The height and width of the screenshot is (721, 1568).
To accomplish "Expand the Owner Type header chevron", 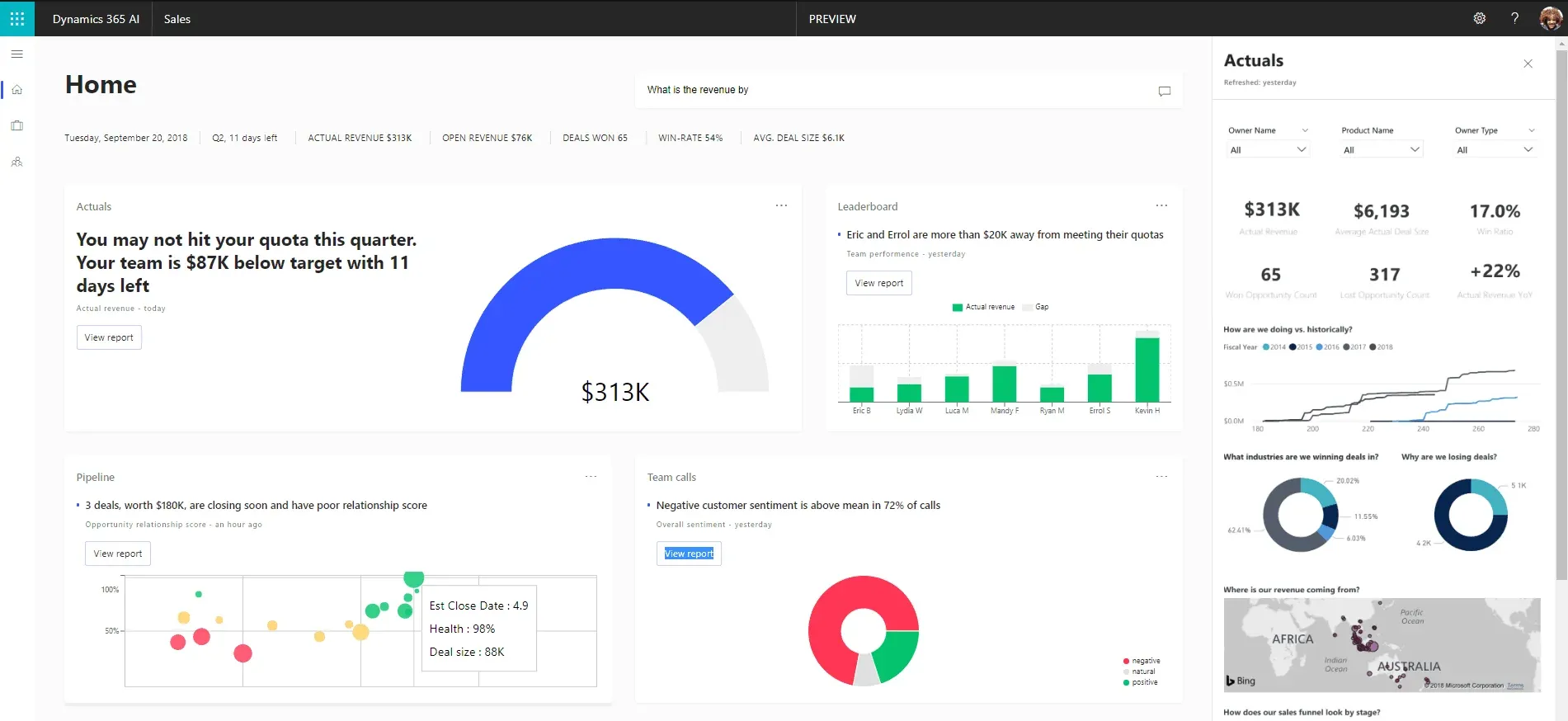I will [1532, 130].
